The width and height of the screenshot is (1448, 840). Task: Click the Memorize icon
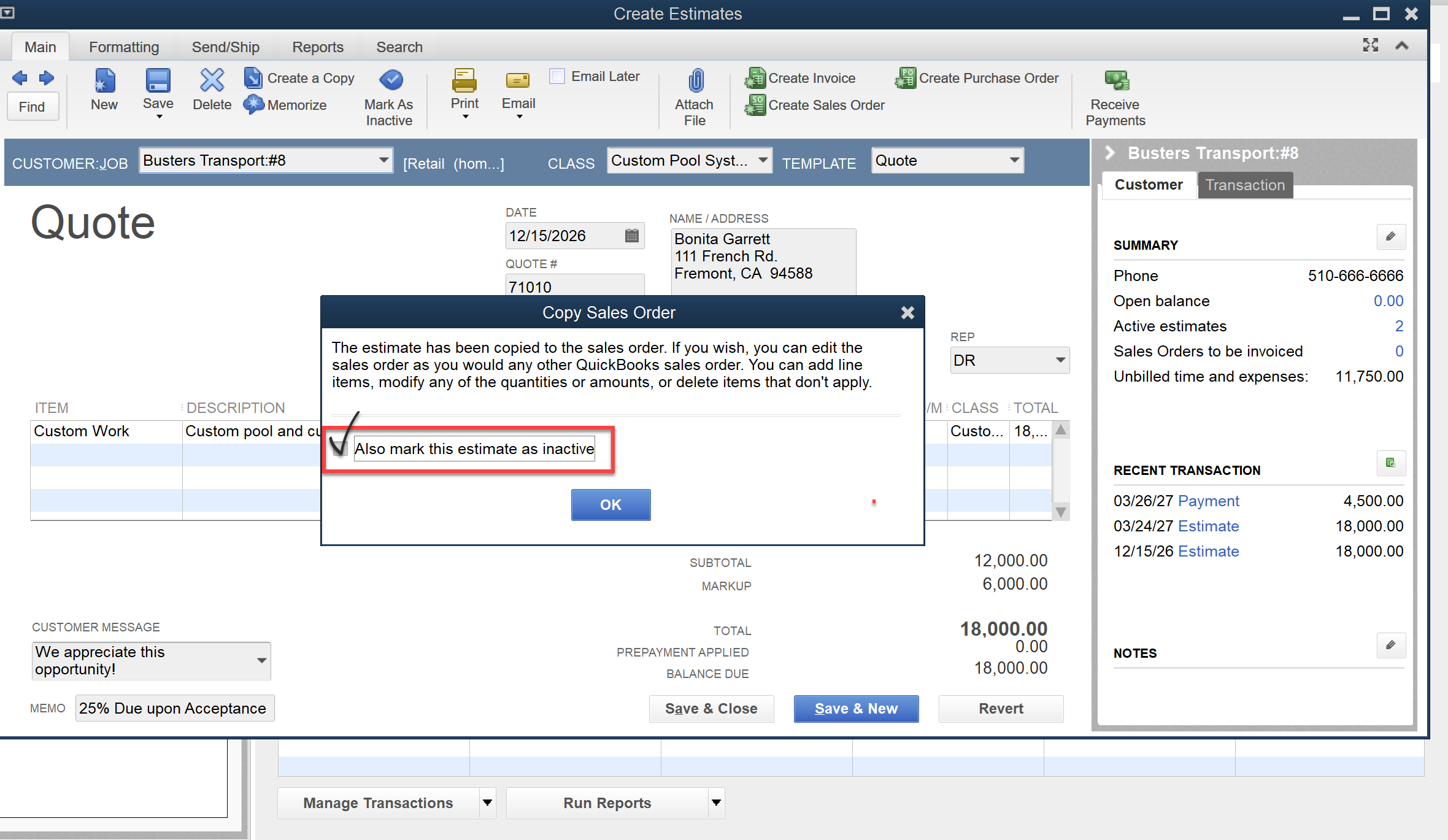253,105
